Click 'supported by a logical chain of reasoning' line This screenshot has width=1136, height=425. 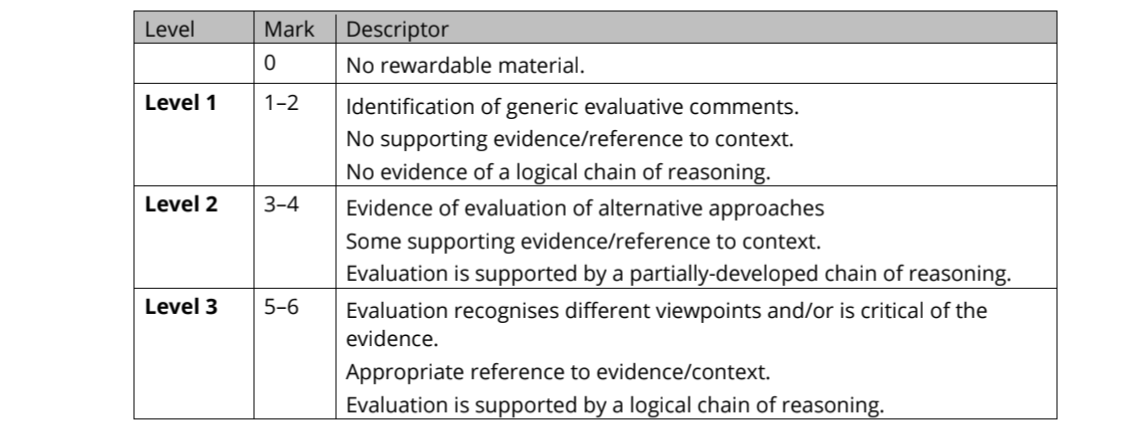click(x=615, y=405)
